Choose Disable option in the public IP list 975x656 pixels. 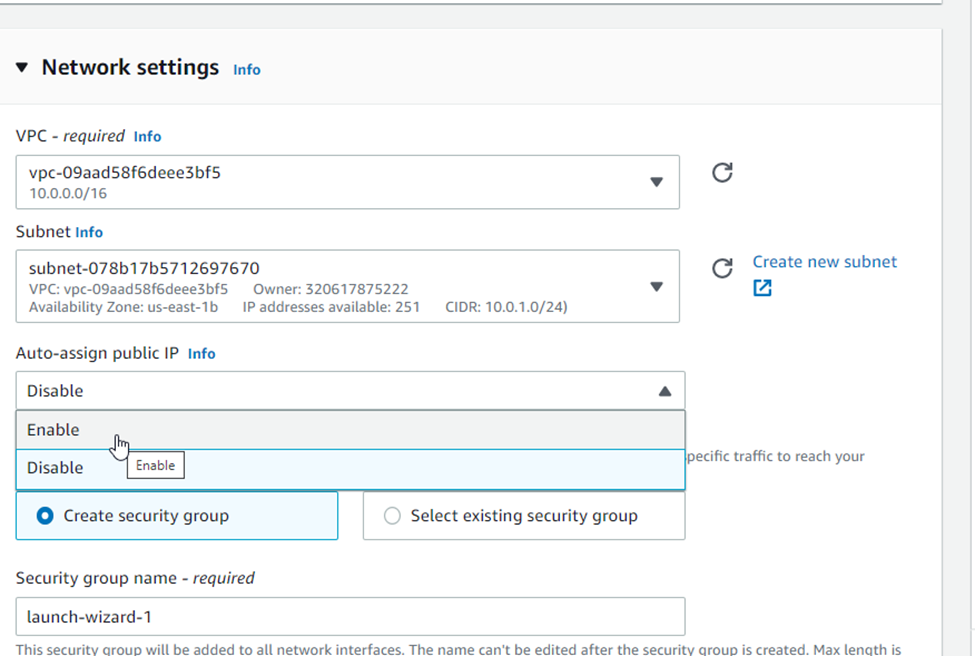(350, 468)
